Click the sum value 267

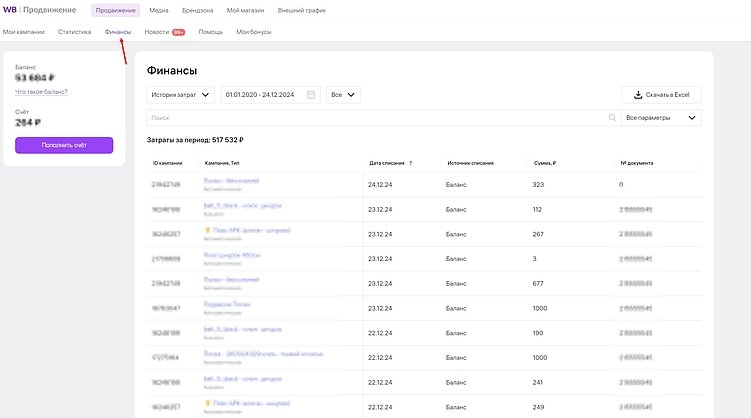tap(538, 235)
